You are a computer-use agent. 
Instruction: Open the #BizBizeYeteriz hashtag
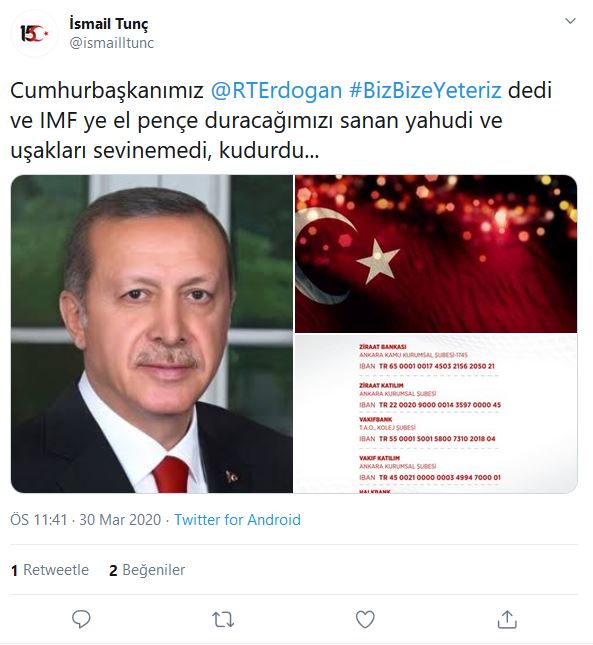point(425,90)
